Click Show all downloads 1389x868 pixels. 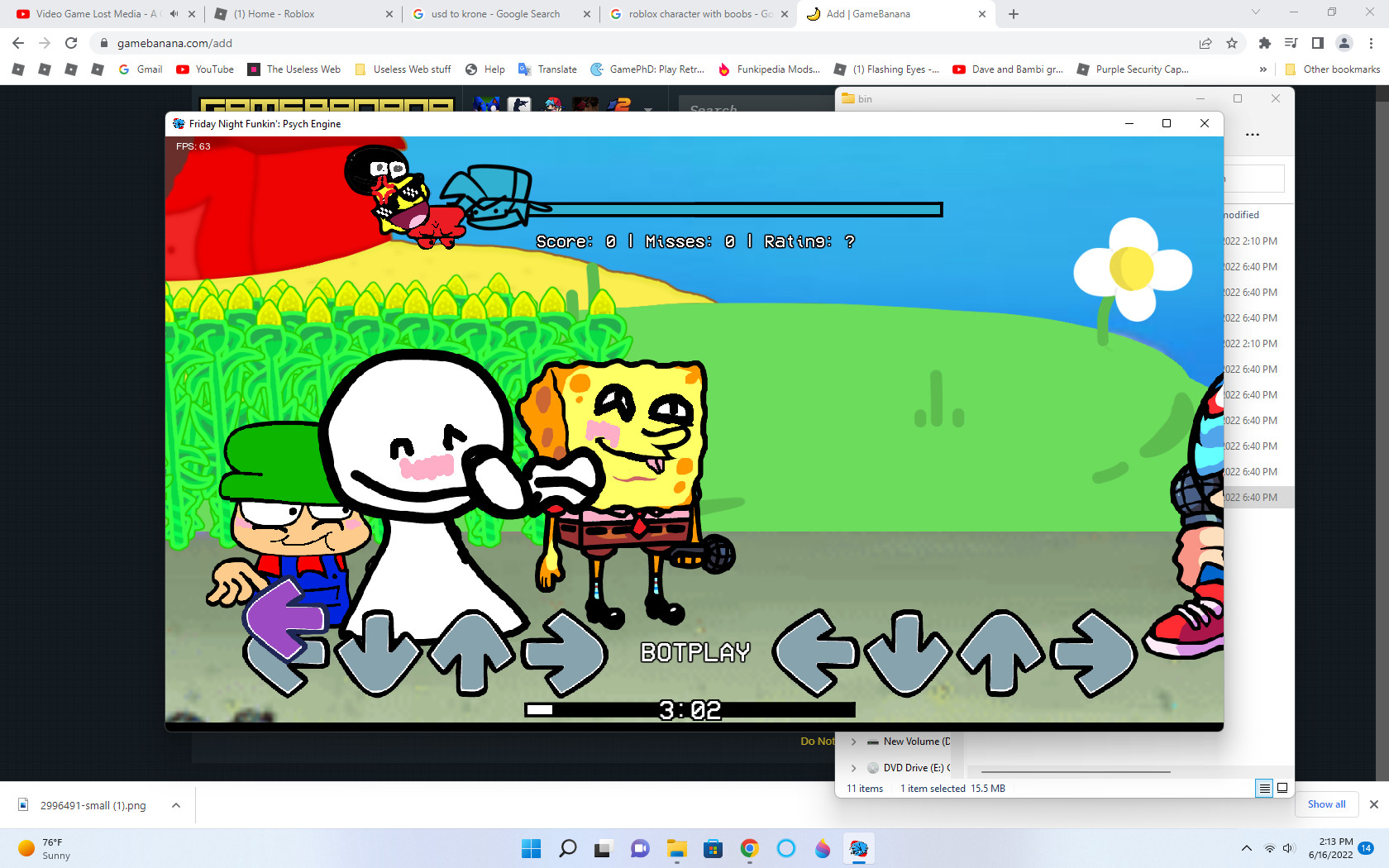coord(1326,804)
